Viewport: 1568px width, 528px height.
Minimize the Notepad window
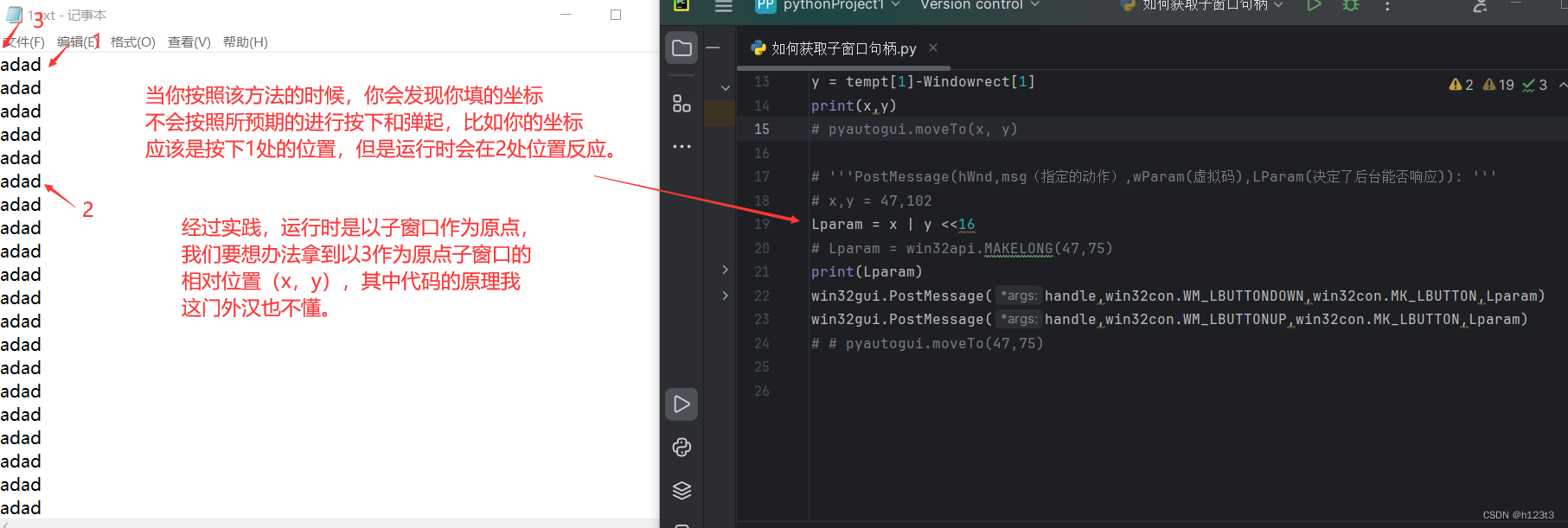point(566,15)
